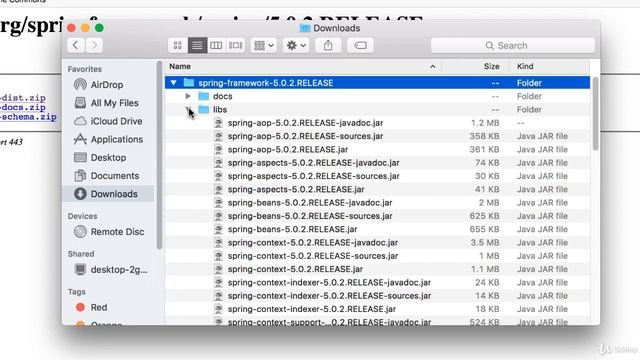Open the -docs.zip link in browser

click(23, 107)
